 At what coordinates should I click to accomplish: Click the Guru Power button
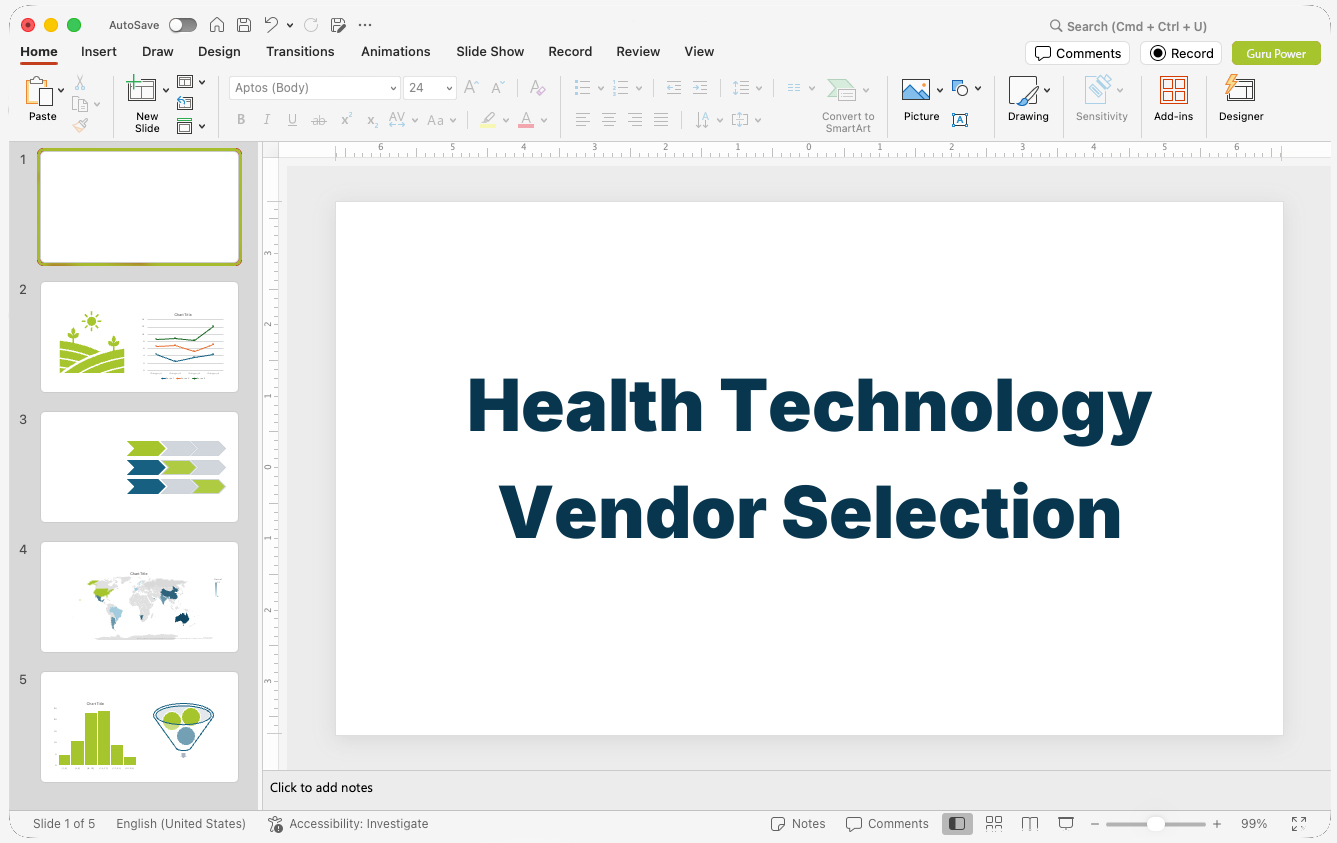1276,53
